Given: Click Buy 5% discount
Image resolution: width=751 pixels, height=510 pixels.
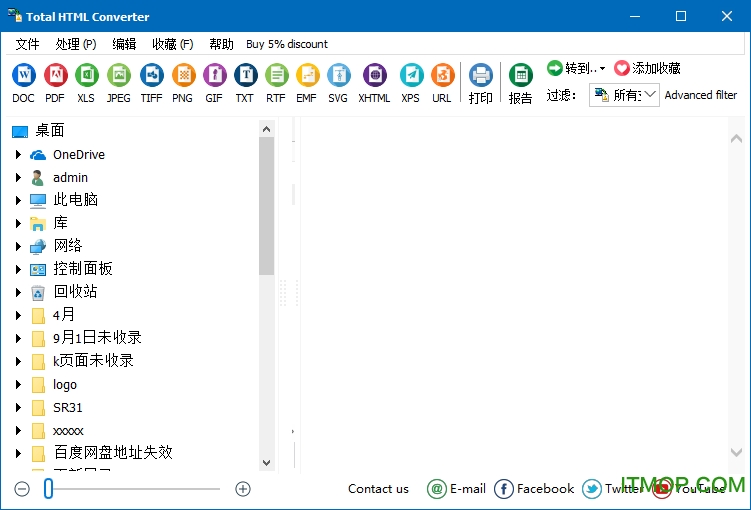Looking at the screenshot, I should click(287, 44).
